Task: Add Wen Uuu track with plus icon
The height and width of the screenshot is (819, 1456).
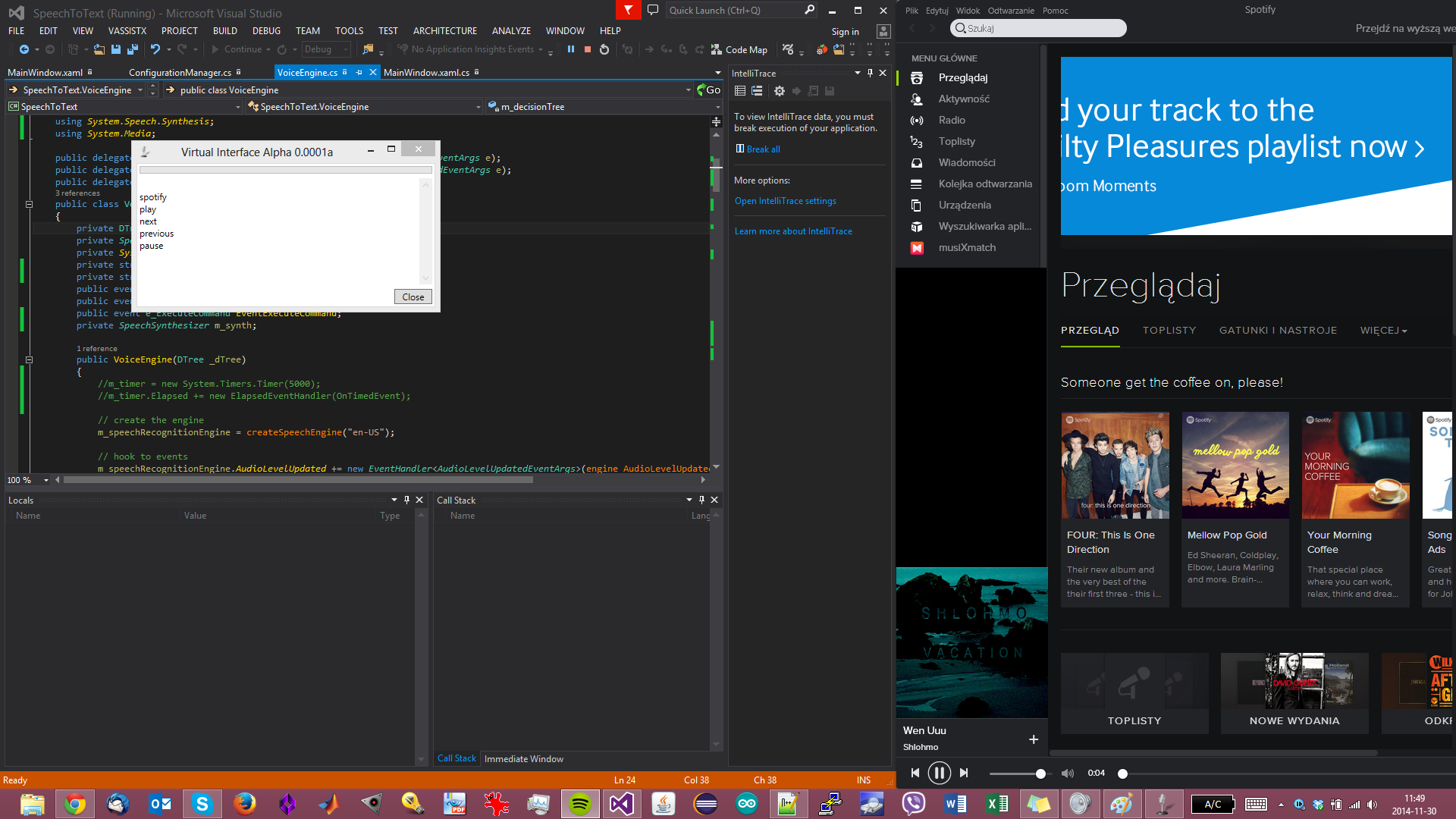Action: (x=1033, y=739)
